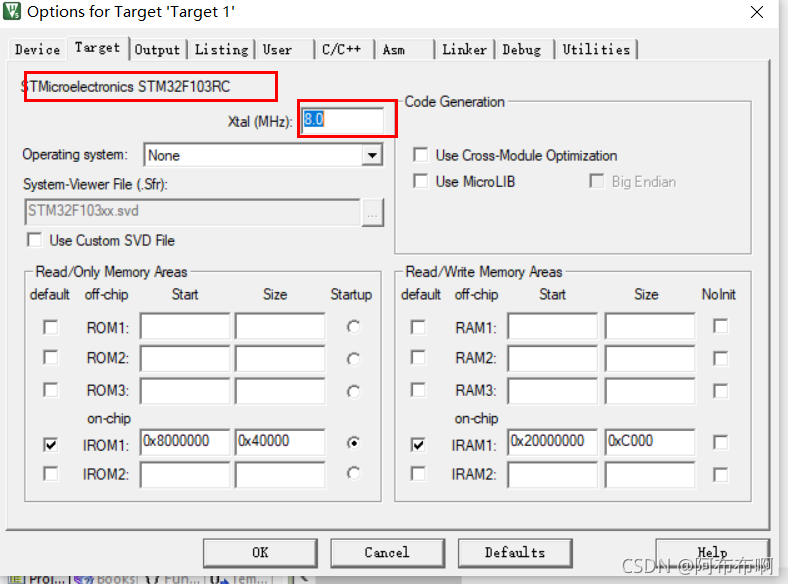This screenshot has width=788, height=584.
Task: Toggle RAM2 default checkbox
Action: (418, 358)
